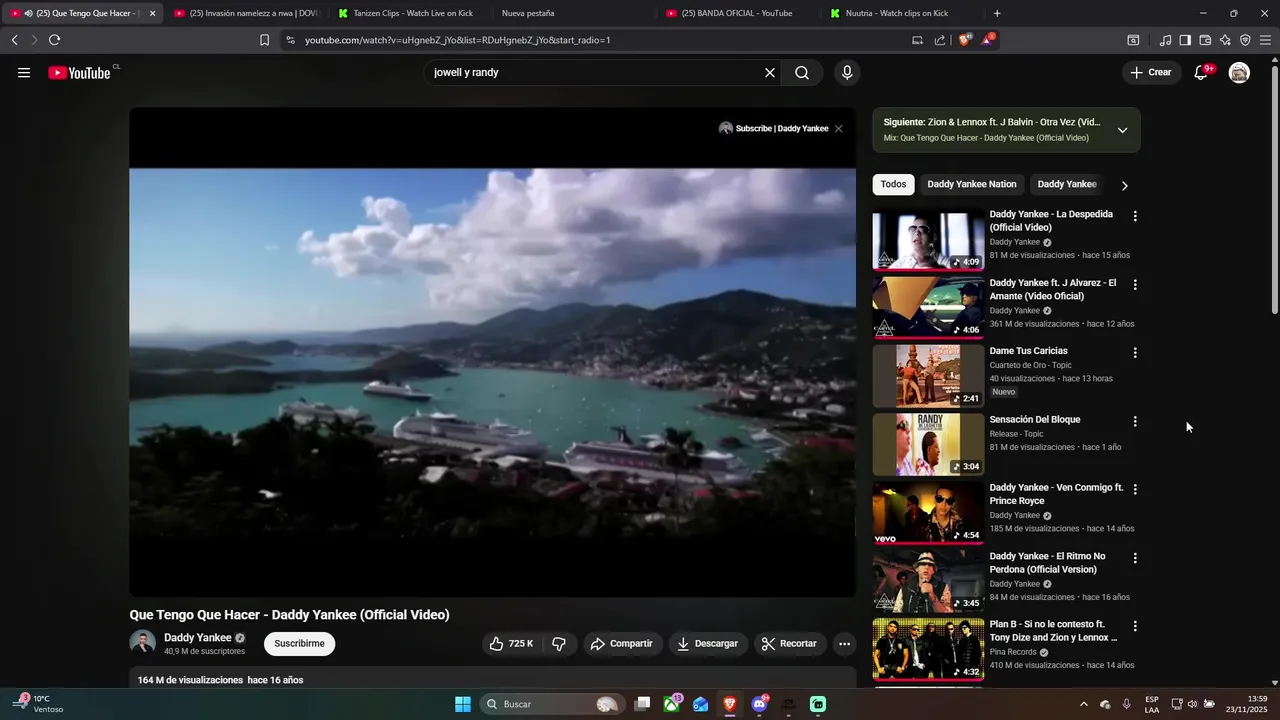Image resolution: width=1280 pixels, height=720 pixels.
Task: Select the Todos filter chip
Action: click(893, 184)
